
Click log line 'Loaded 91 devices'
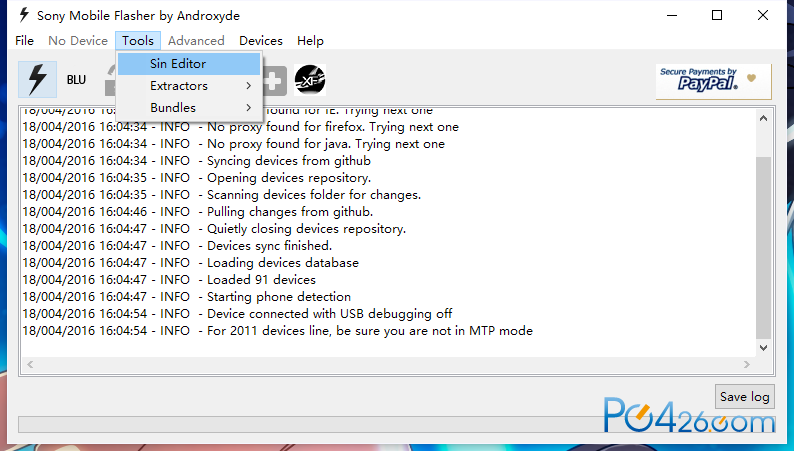(x=169, y=280)
